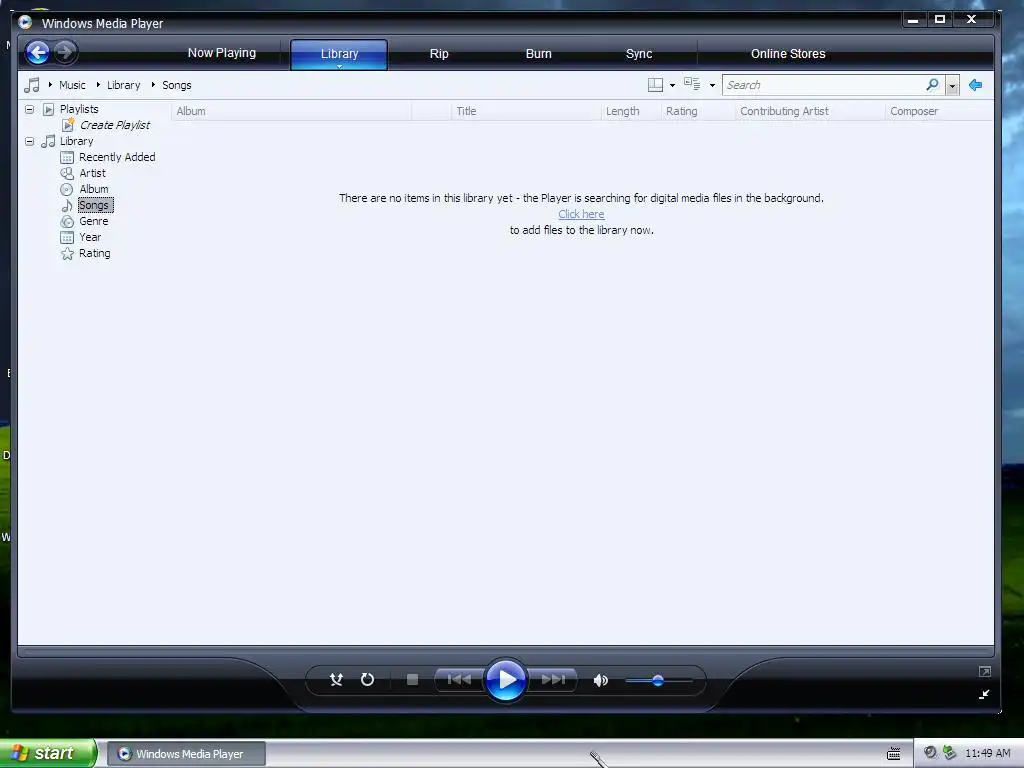Click Songs in the breadcrumb
The height and width of the screenshot is (768, 1024).
pyautogui.click(x=176, y=85)
